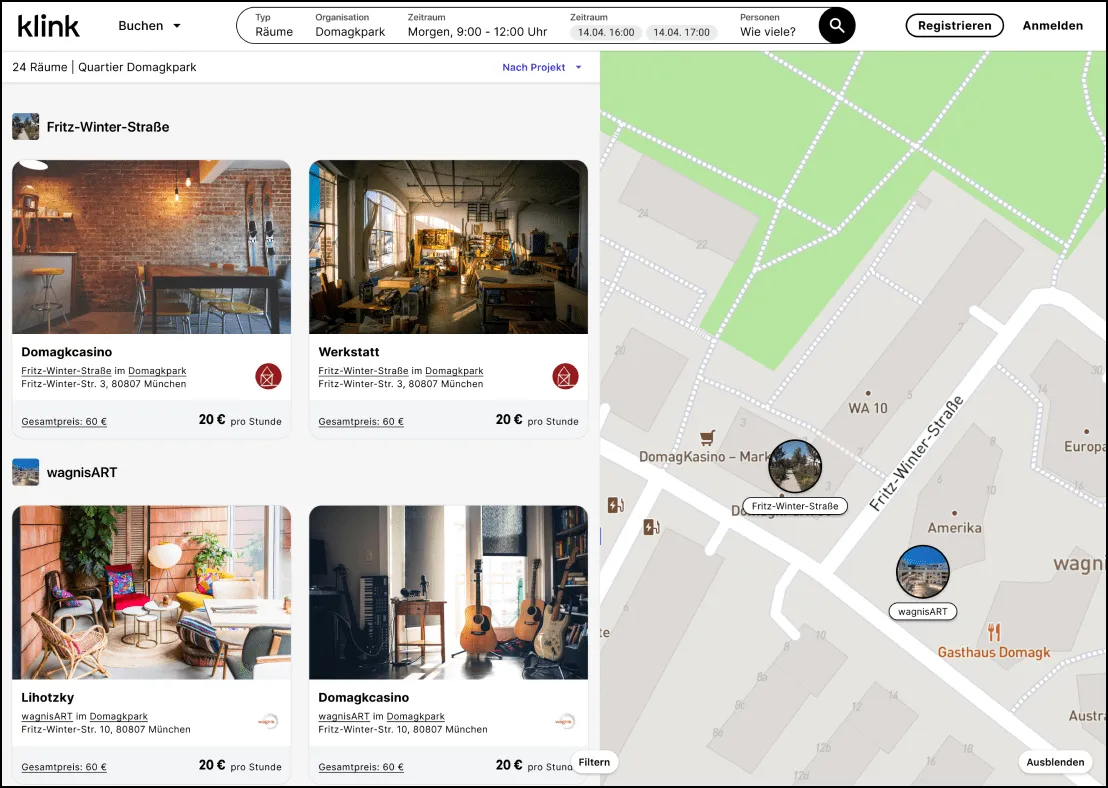Click the search magnifier icon
This screenshot has width=1108, height=788.
pos(836,25)
